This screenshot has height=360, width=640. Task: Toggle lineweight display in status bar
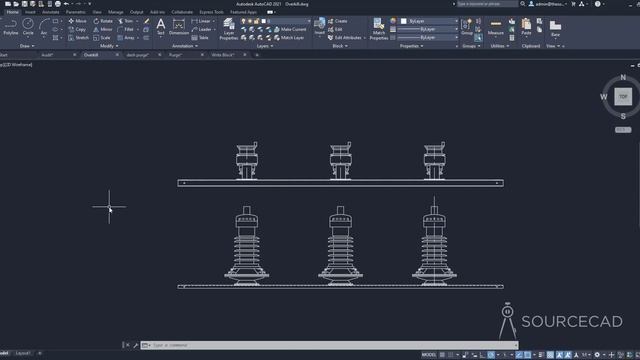(541, 355)
